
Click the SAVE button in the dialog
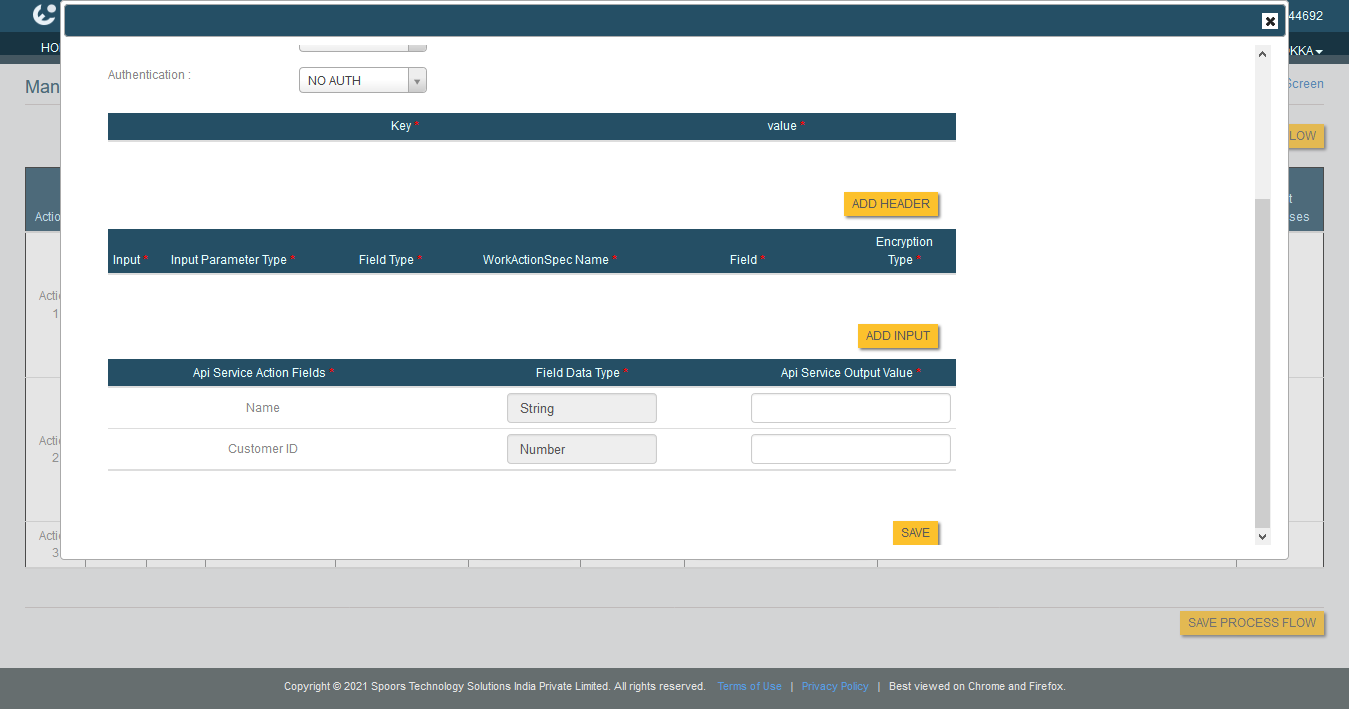[x=915, y=533]
